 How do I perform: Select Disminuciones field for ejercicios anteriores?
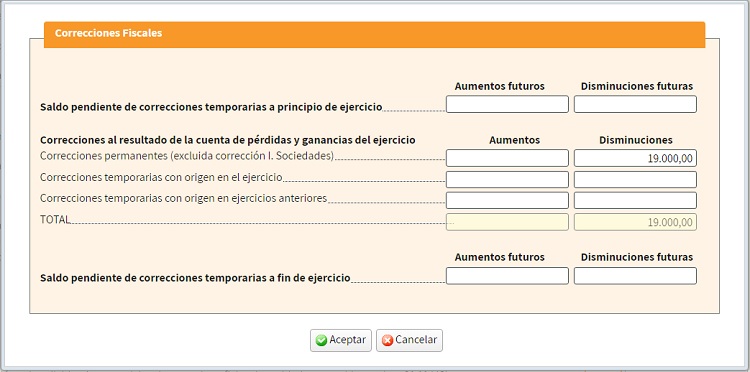(x=635, y=200)
